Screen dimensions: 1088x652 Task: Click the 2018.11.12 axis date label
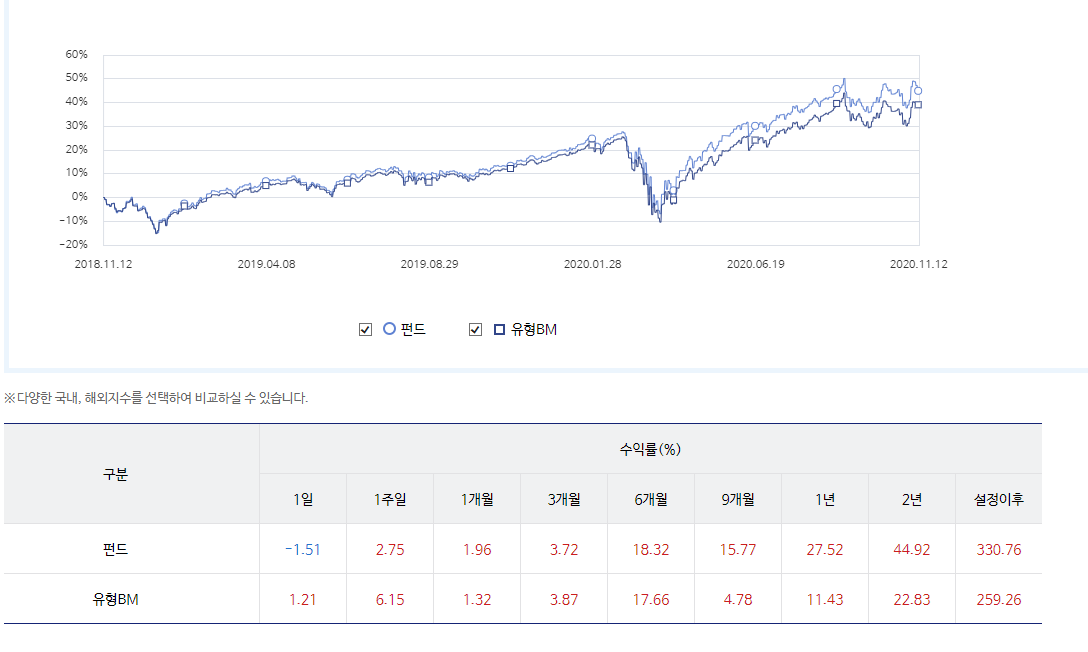[x=106, y=264]
